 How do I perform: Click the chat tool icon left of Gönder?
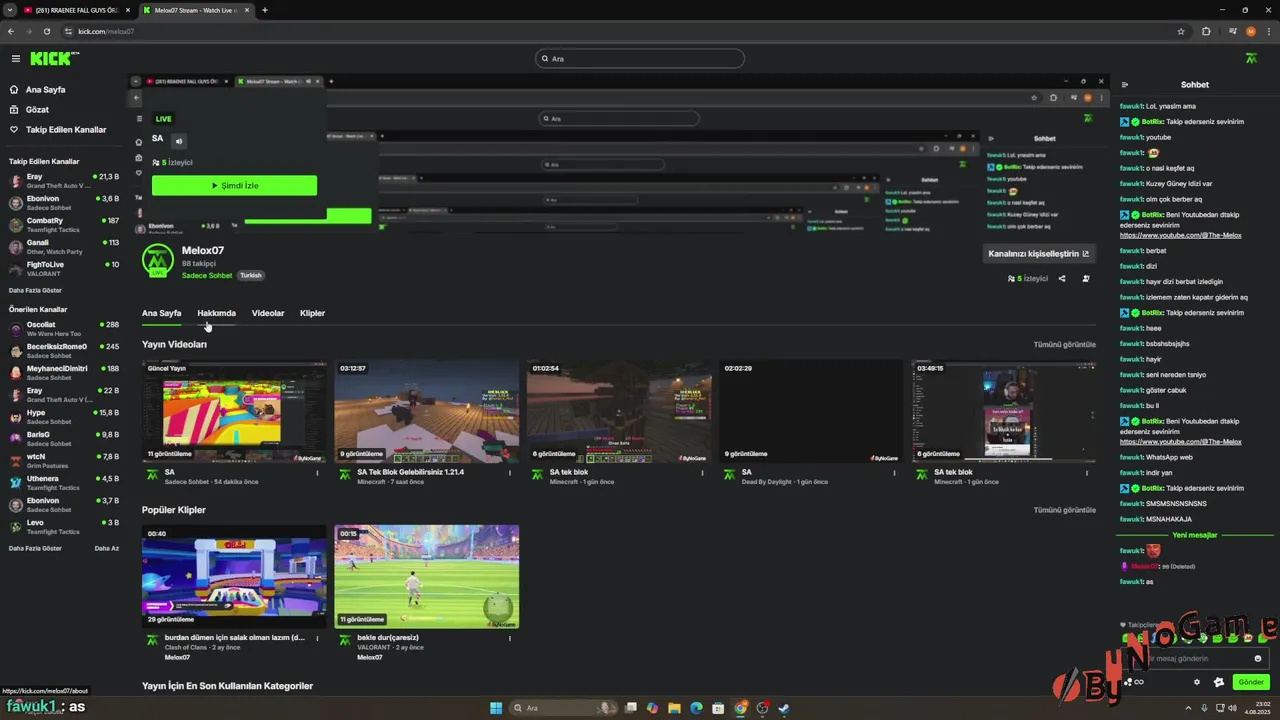pos(1219,682)
